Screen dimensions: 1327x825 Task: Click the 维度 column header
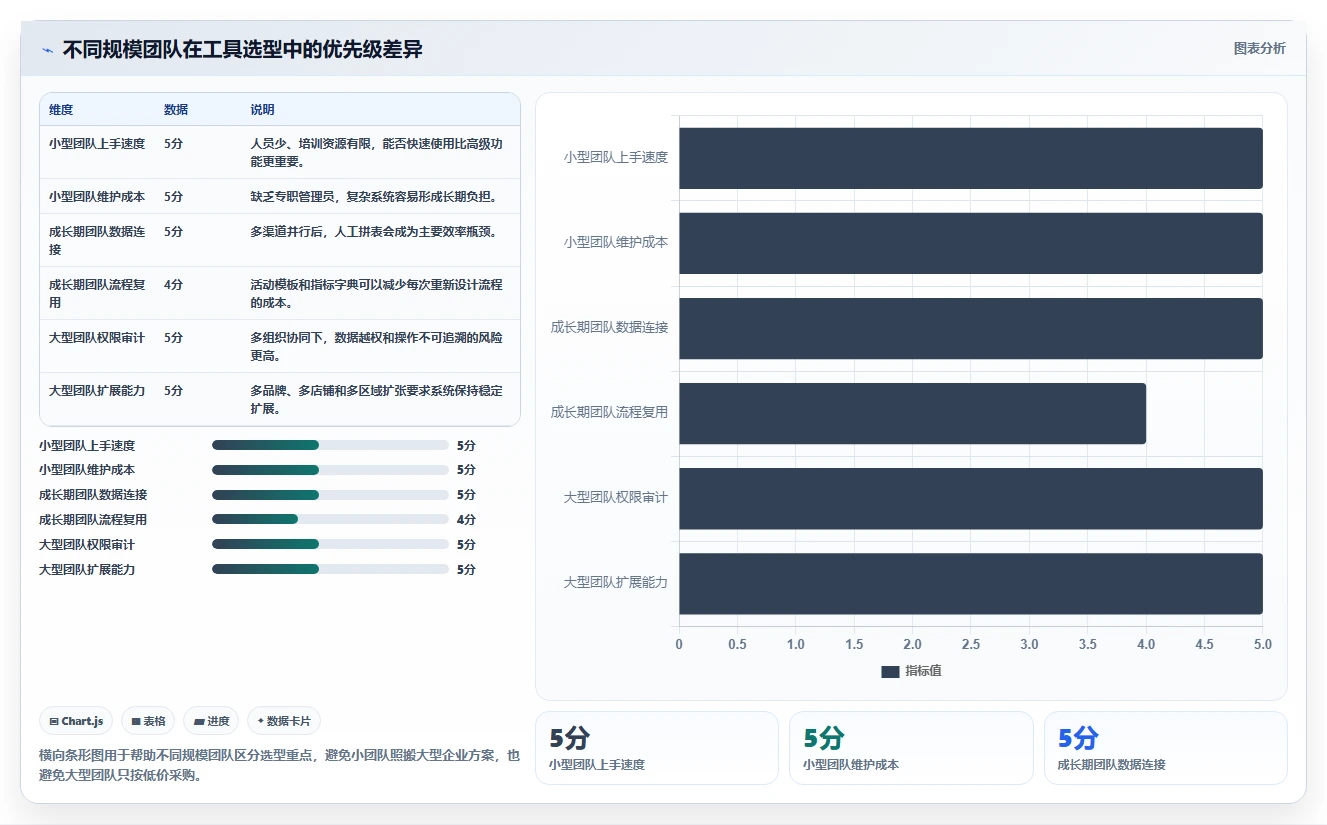point(61,110)
